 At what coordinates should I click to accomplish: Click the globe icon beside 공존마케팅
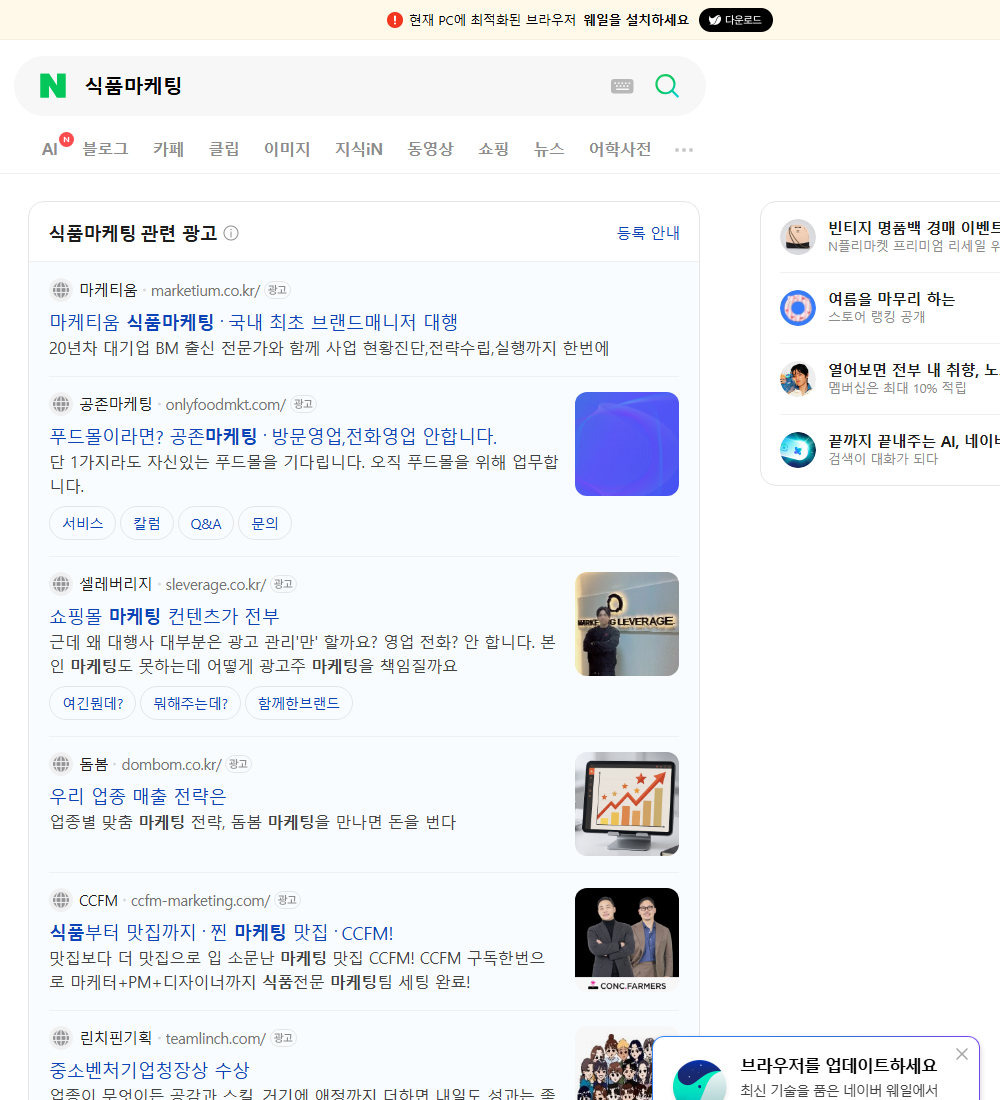pyautogui.click(x=61, y=404)
